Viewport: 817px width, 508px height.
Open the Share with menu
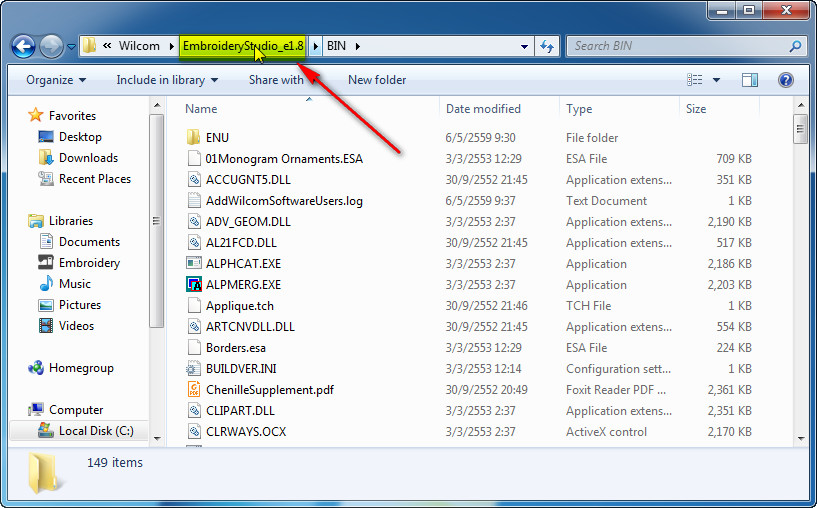click(276, 80)
